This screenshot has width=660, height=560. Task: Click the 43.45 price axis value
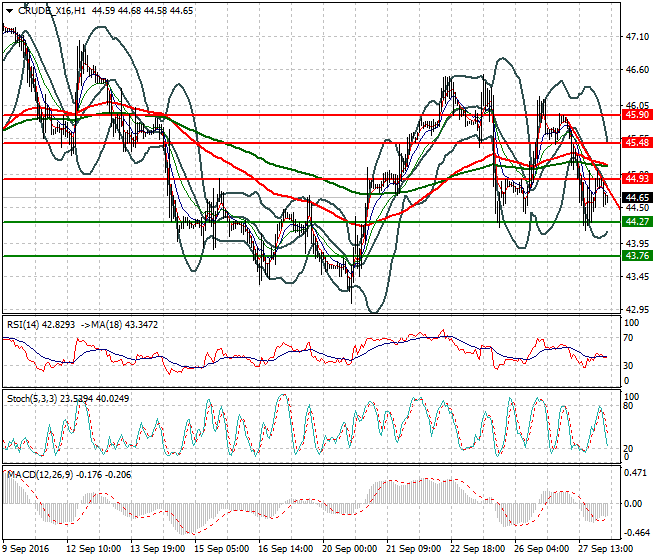637,277
